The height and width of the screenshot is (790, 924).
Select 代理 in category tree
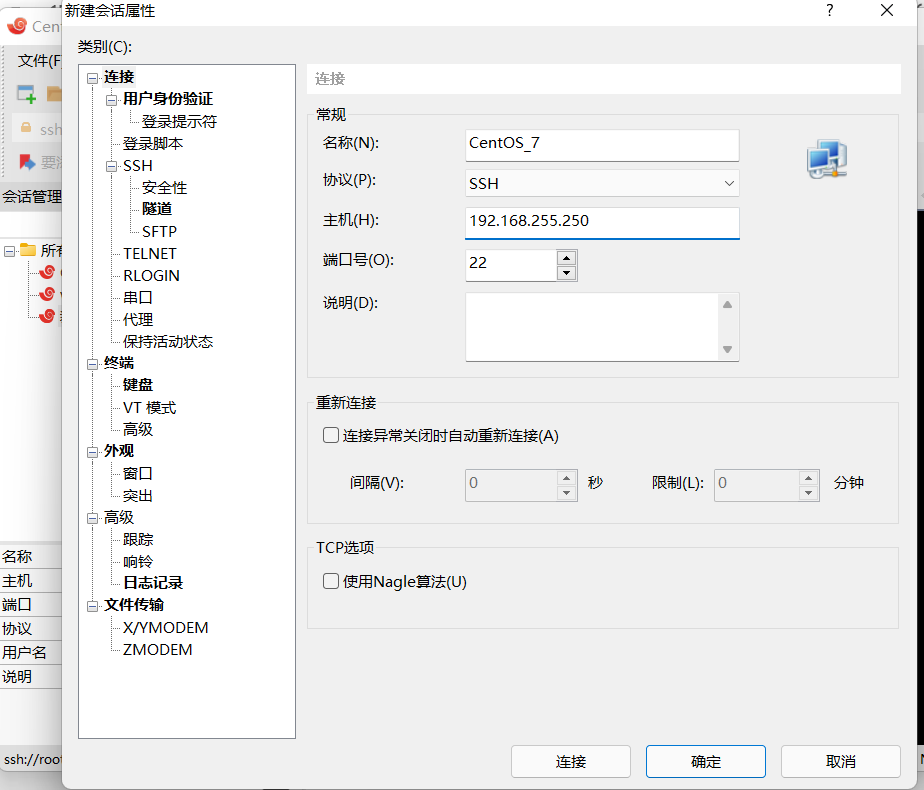pos(138,319)
